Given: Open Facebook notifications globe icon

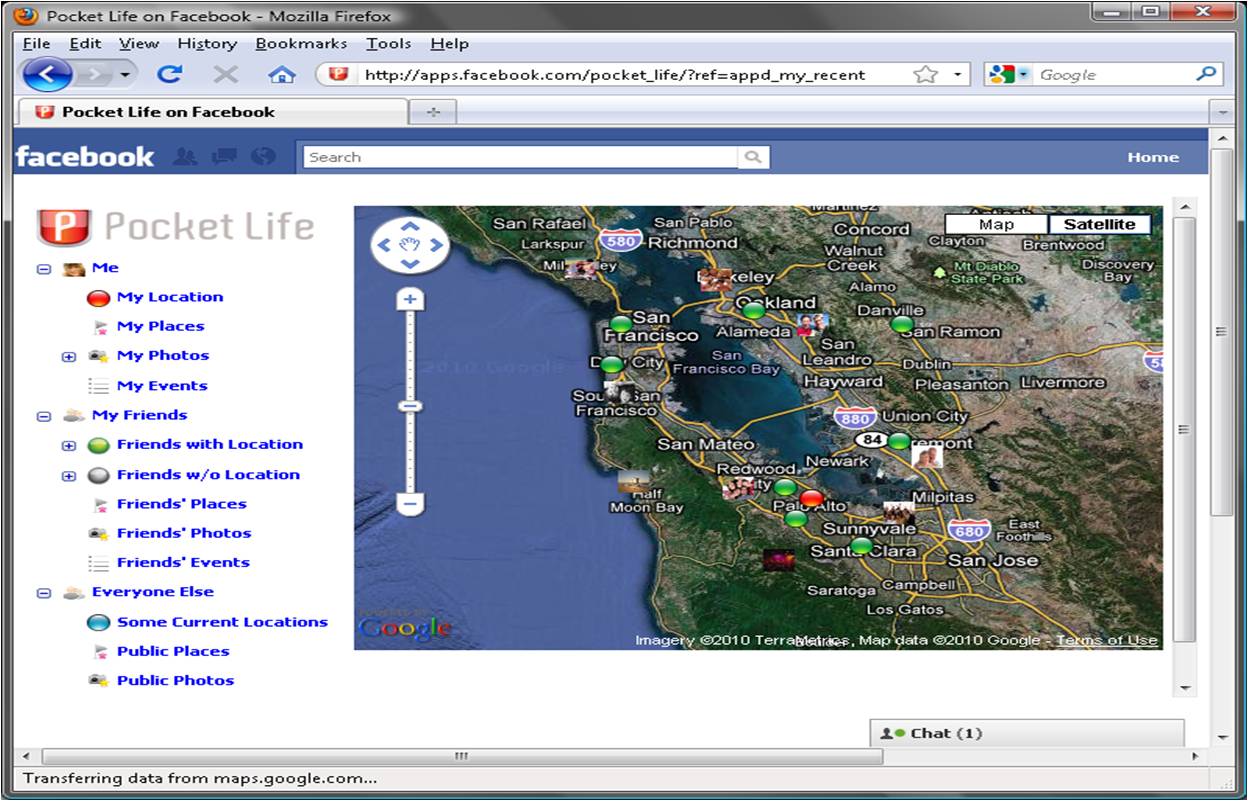Looking at the screenshot, I should tap(263, 157).
